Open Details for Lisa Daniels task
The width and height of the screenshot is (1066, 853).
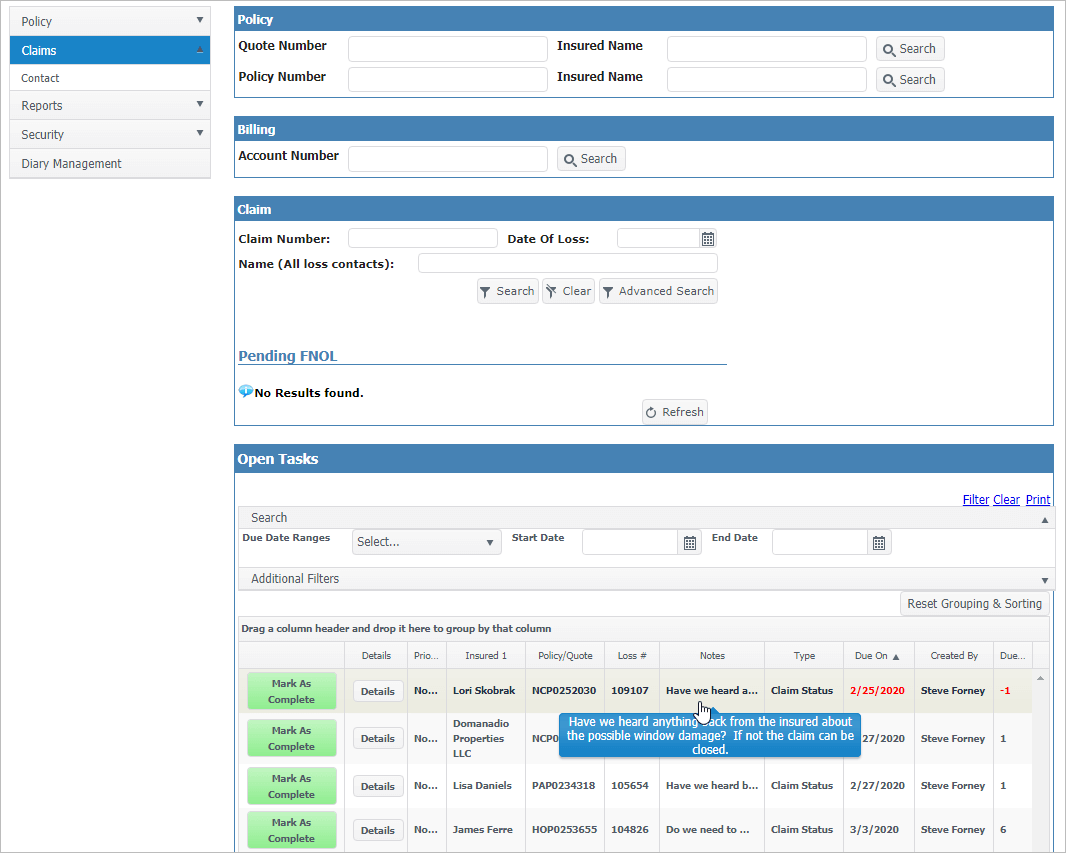[x=378, y=787]
